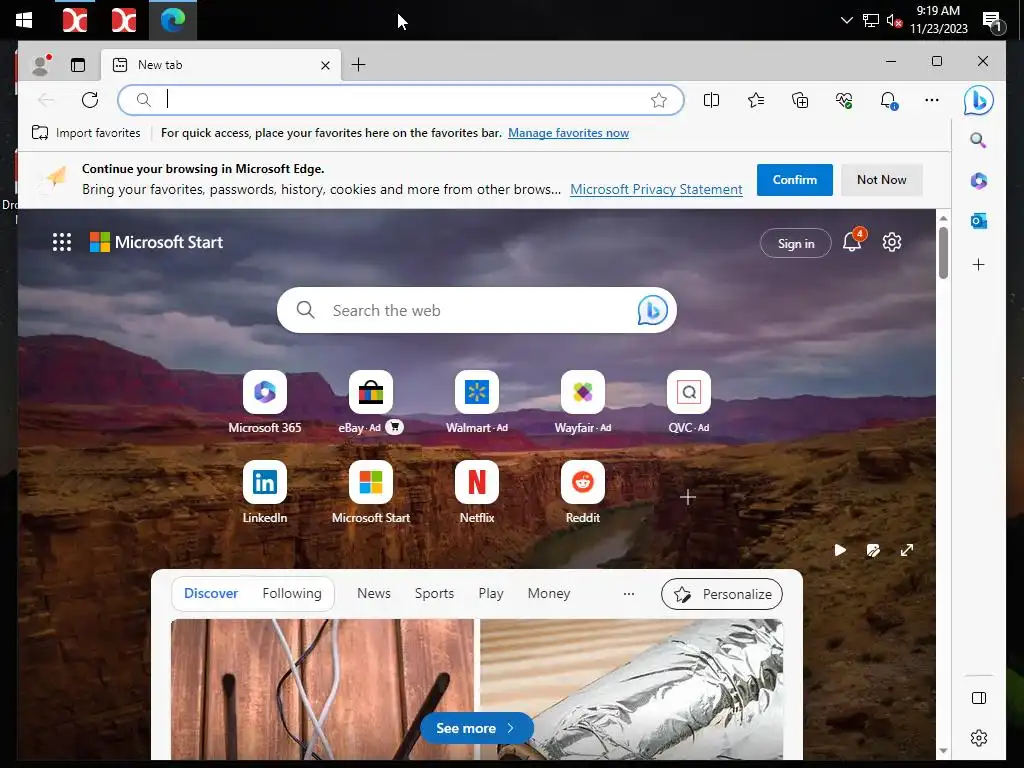Open the Bing Copilot sidebar button

tap(978, 100)
